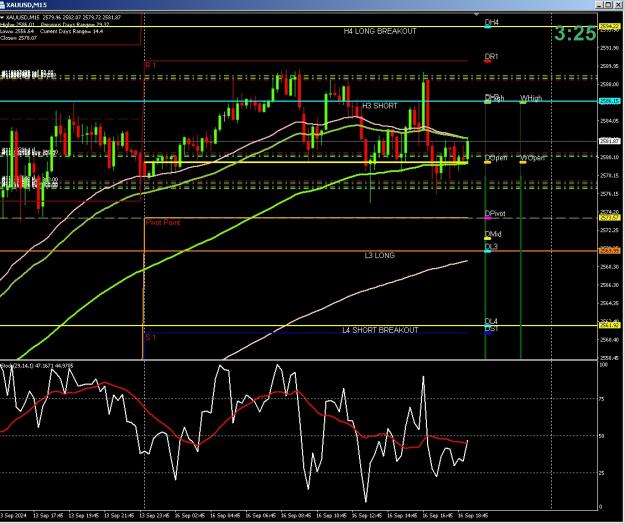Click 'Previous Days Range' info text
This screenshot has height=524, width=625.
coord(75,25)
